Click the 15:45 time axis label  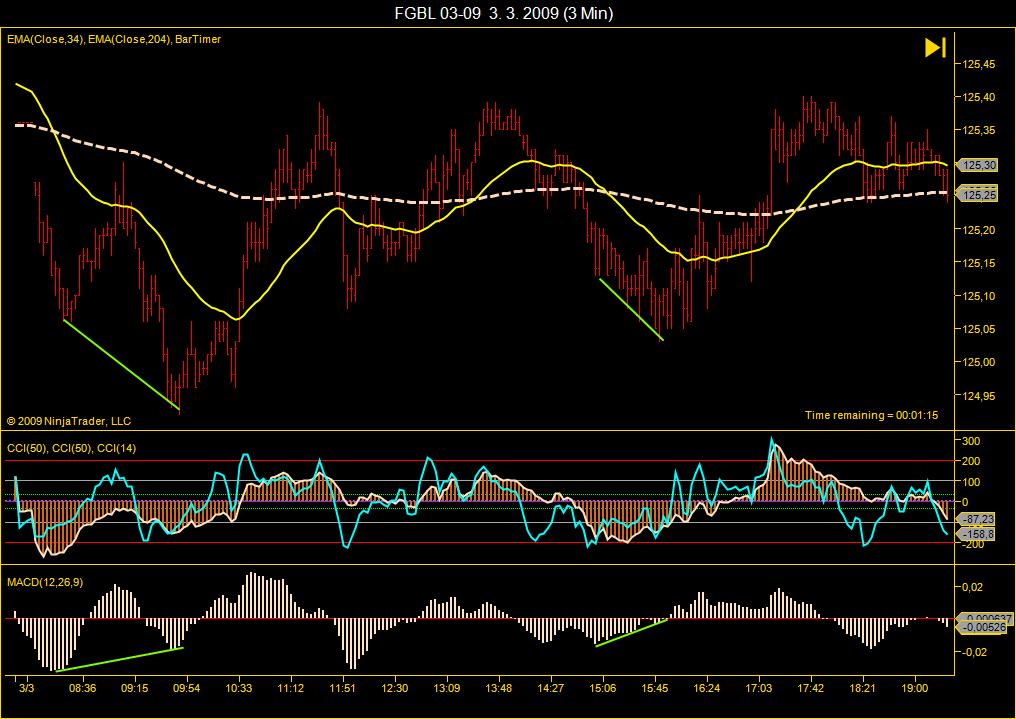pos(654,688)
